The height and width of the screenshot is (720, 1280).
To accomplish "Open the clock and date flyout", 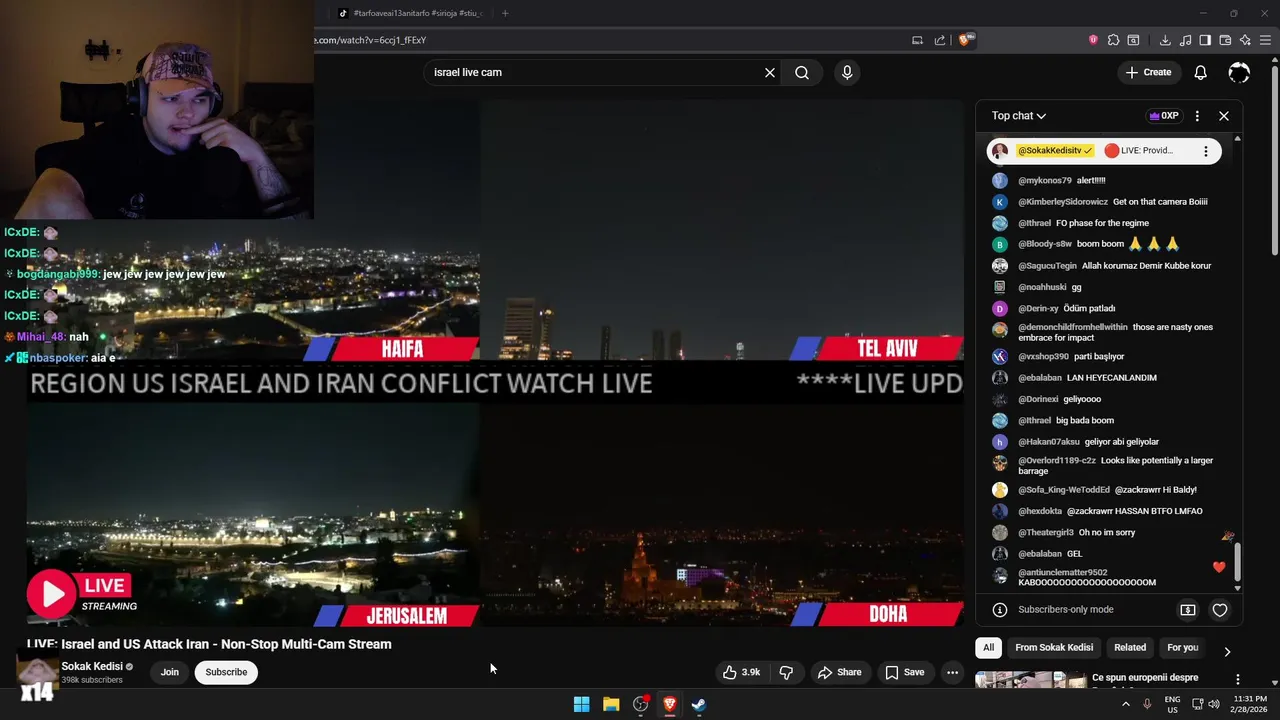I will coord(1250,704).
